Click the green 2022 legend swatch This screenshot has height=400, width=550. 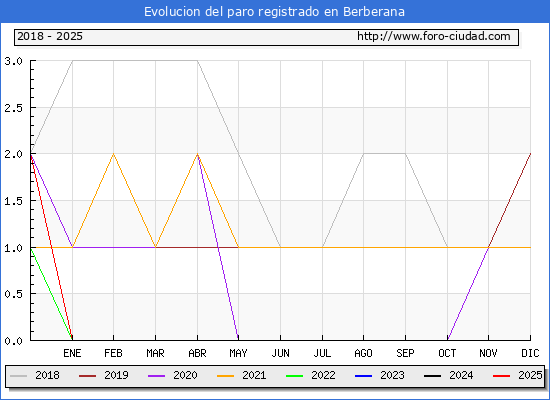pyautogui.click(x=295, y=376)
